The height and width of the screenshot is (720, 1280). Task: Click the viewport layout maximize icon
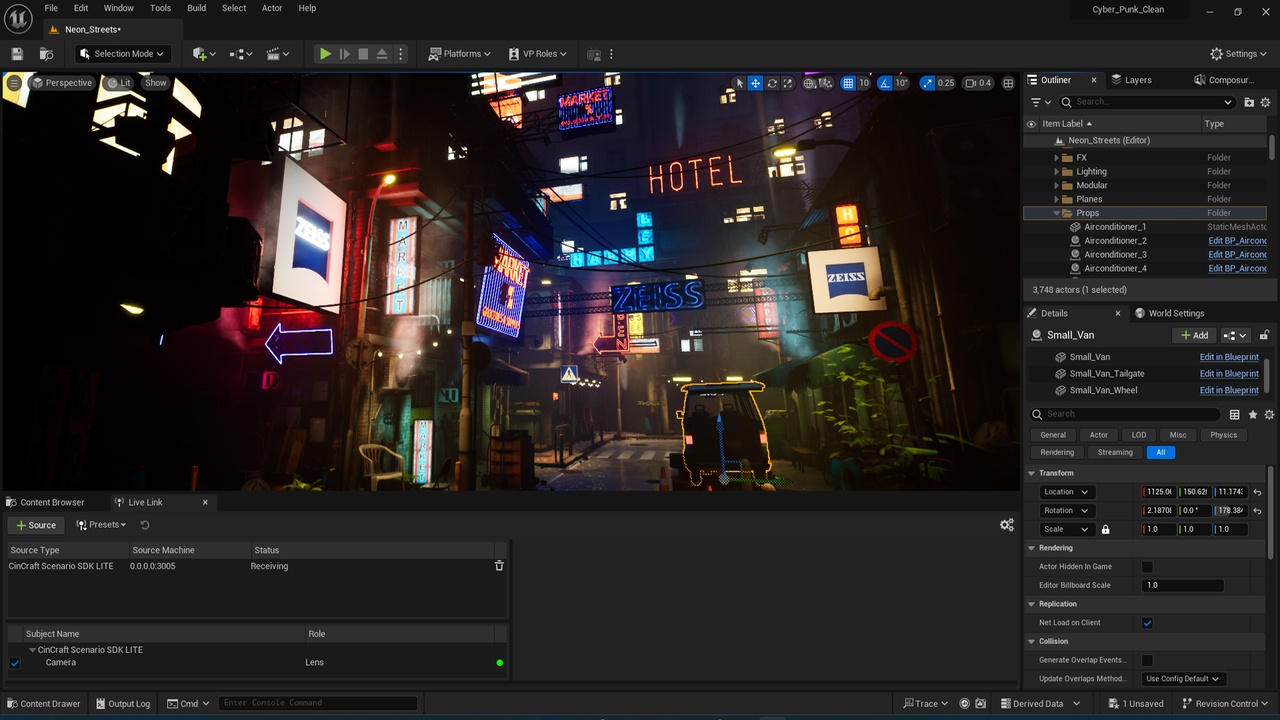pos(1008,83)
